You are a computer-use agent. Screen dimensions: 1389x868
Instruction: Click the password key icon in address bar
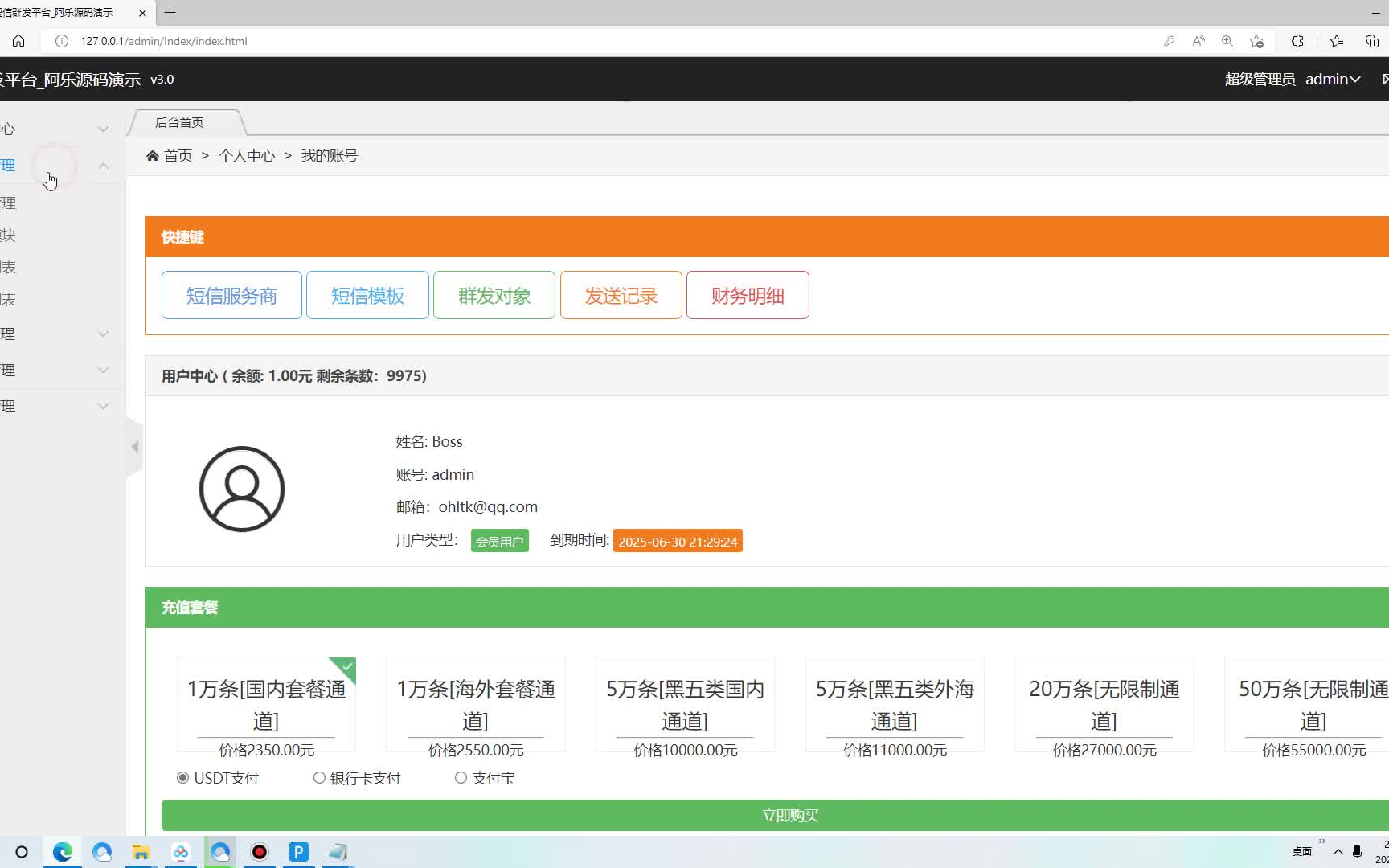[1170, 41]
